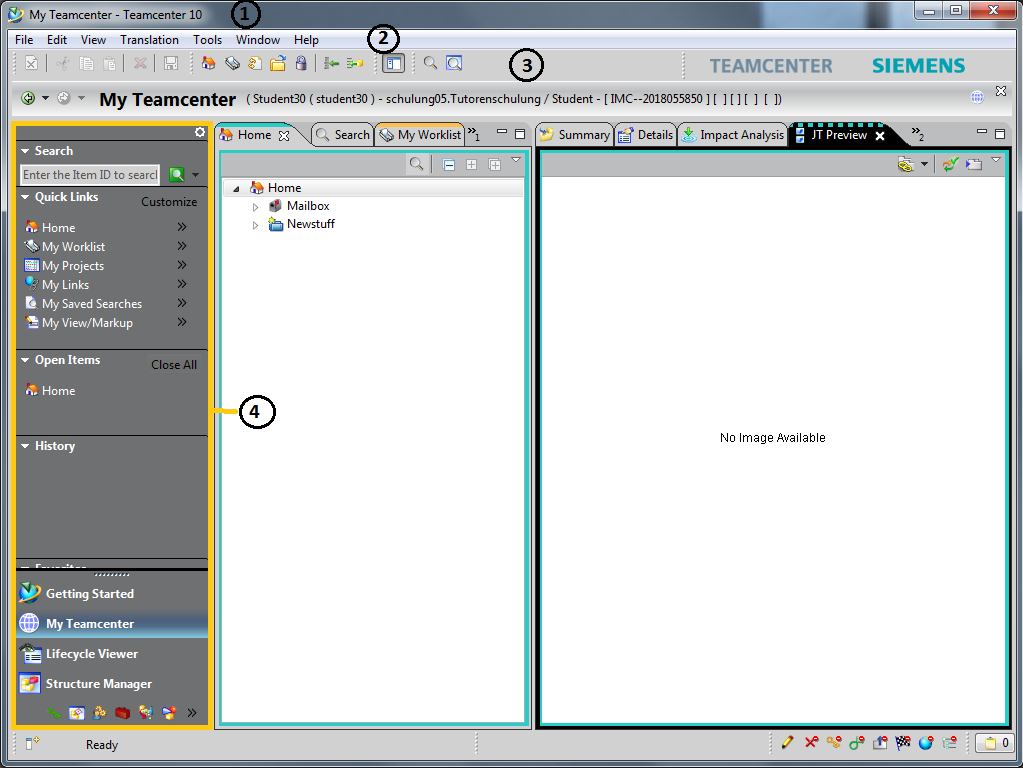Click the check-out padlock toolbar icon

coord(301,63)
